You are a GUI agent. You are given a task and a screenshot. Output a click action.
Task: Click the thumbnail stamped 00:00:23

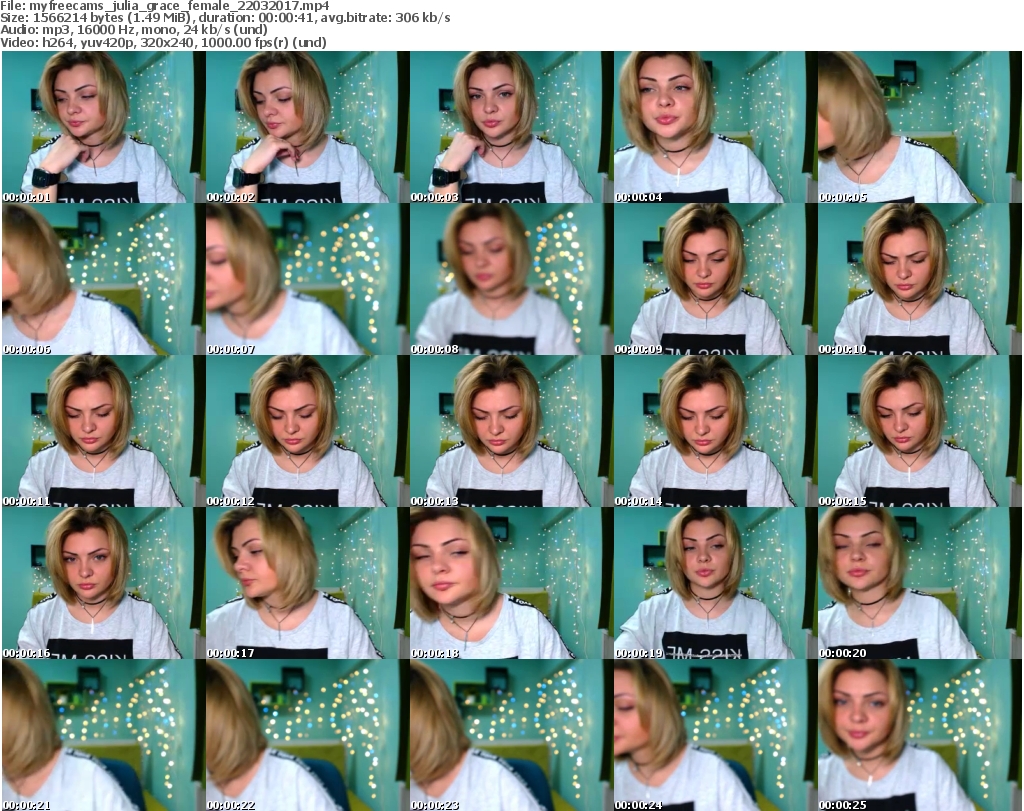click(511, 735)
